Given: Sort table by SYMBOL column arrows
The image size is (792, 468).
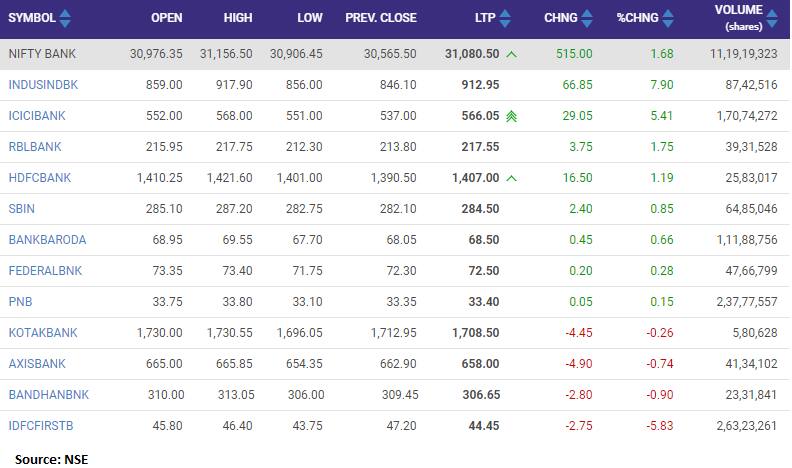Looking at the screenshot, I should coord(65,18).
